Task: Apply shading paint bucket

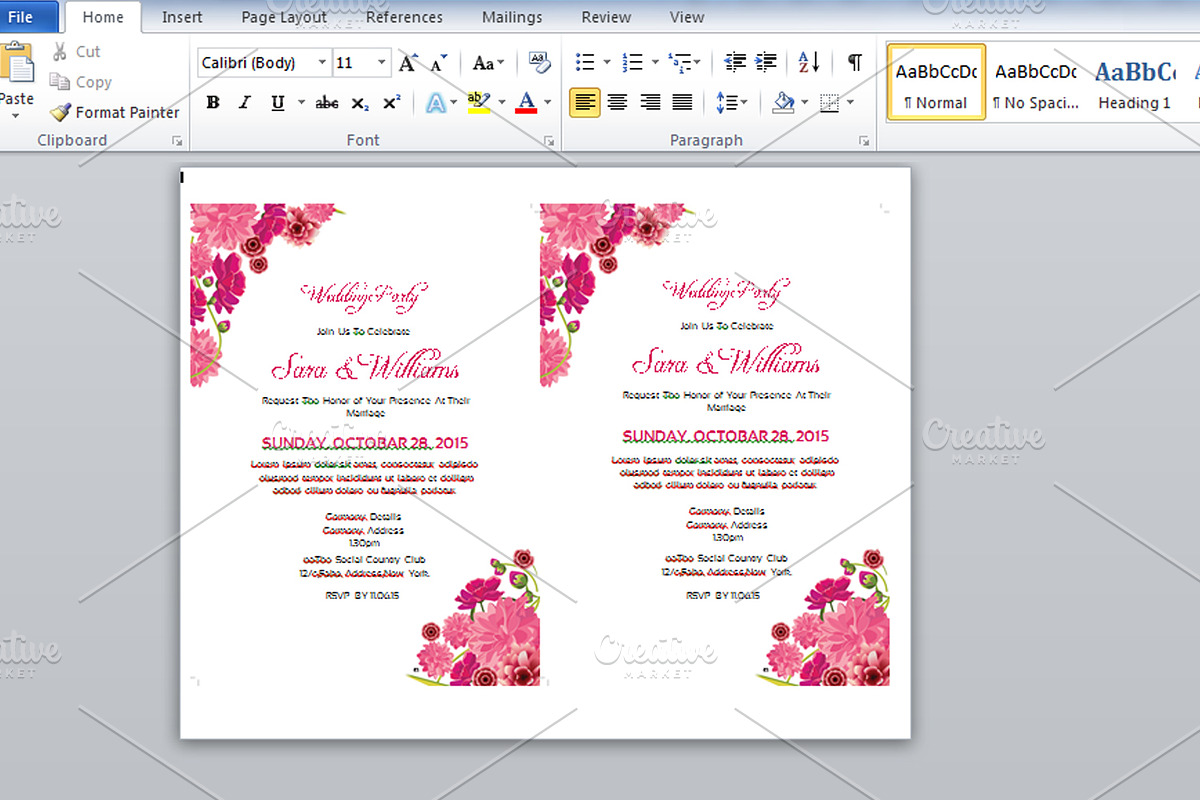Action: (784, 102)
